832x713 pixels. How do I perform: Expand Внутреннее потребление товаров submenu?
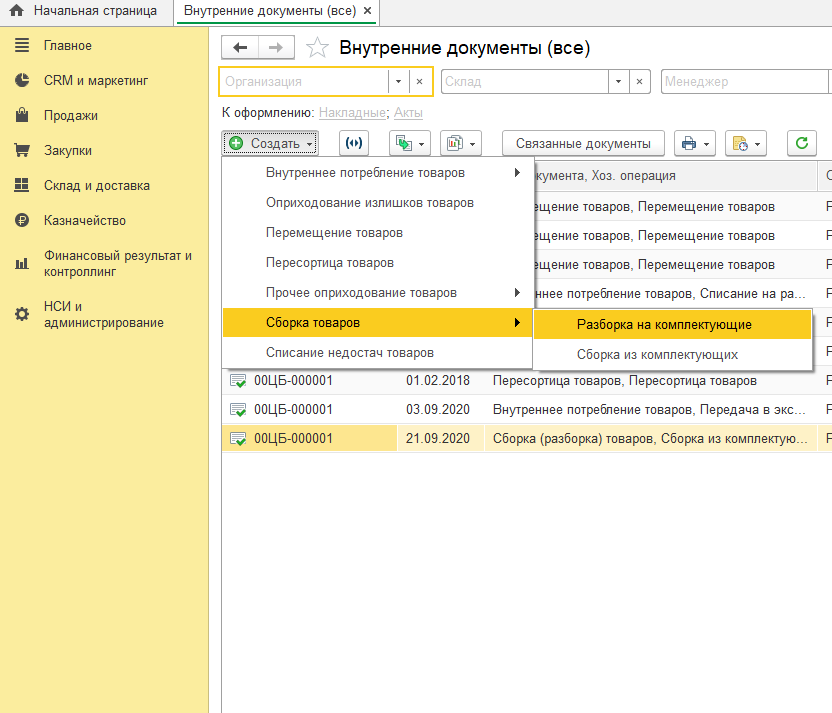365,173
